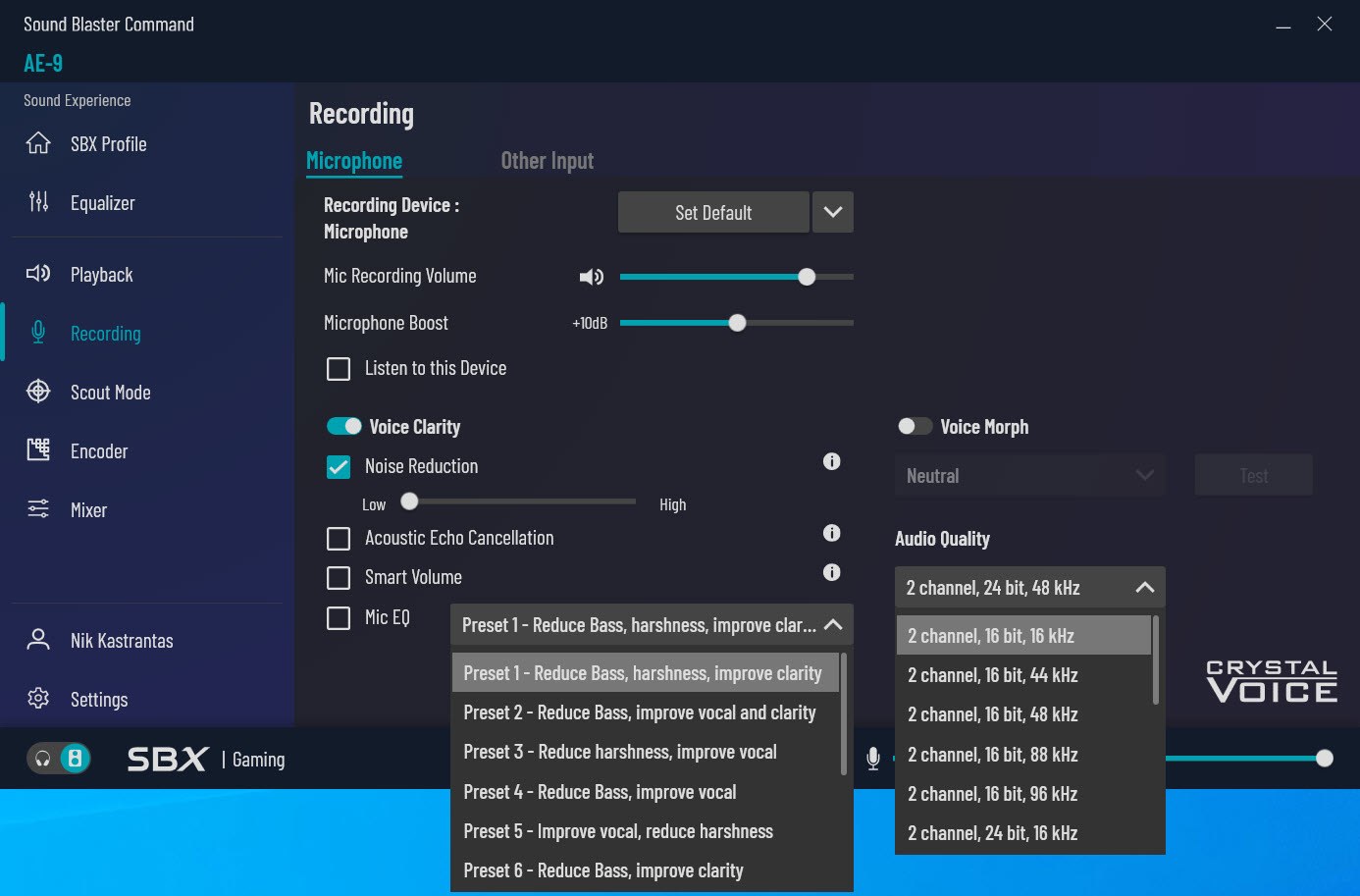
Task: Enable the Voice Morph switch
Action: (915, 426)
